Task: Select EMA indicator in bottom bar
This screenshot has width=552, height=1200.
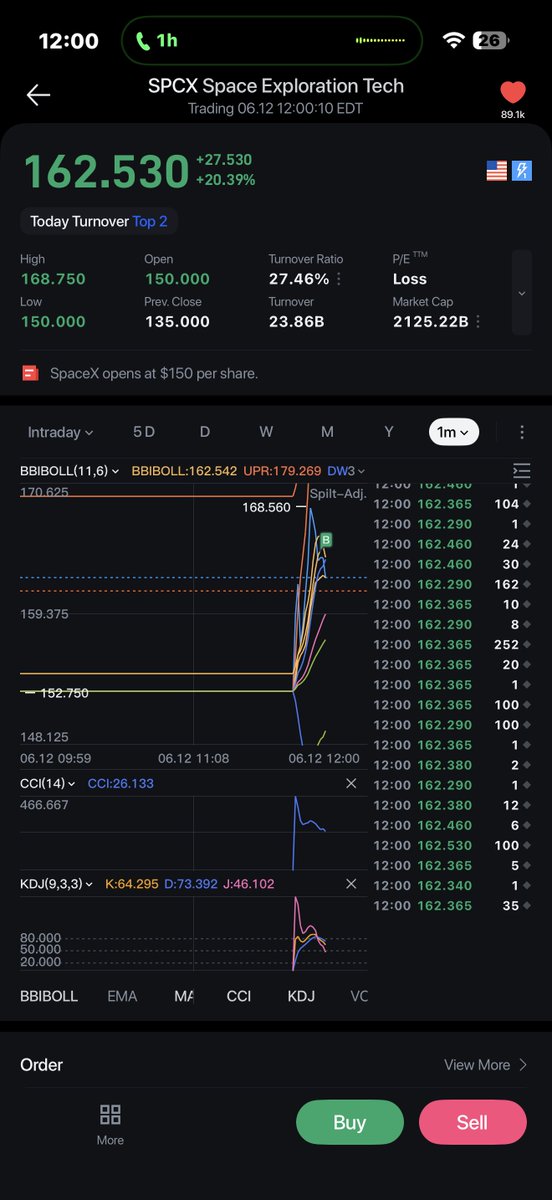Action: [x=122, y=996]
